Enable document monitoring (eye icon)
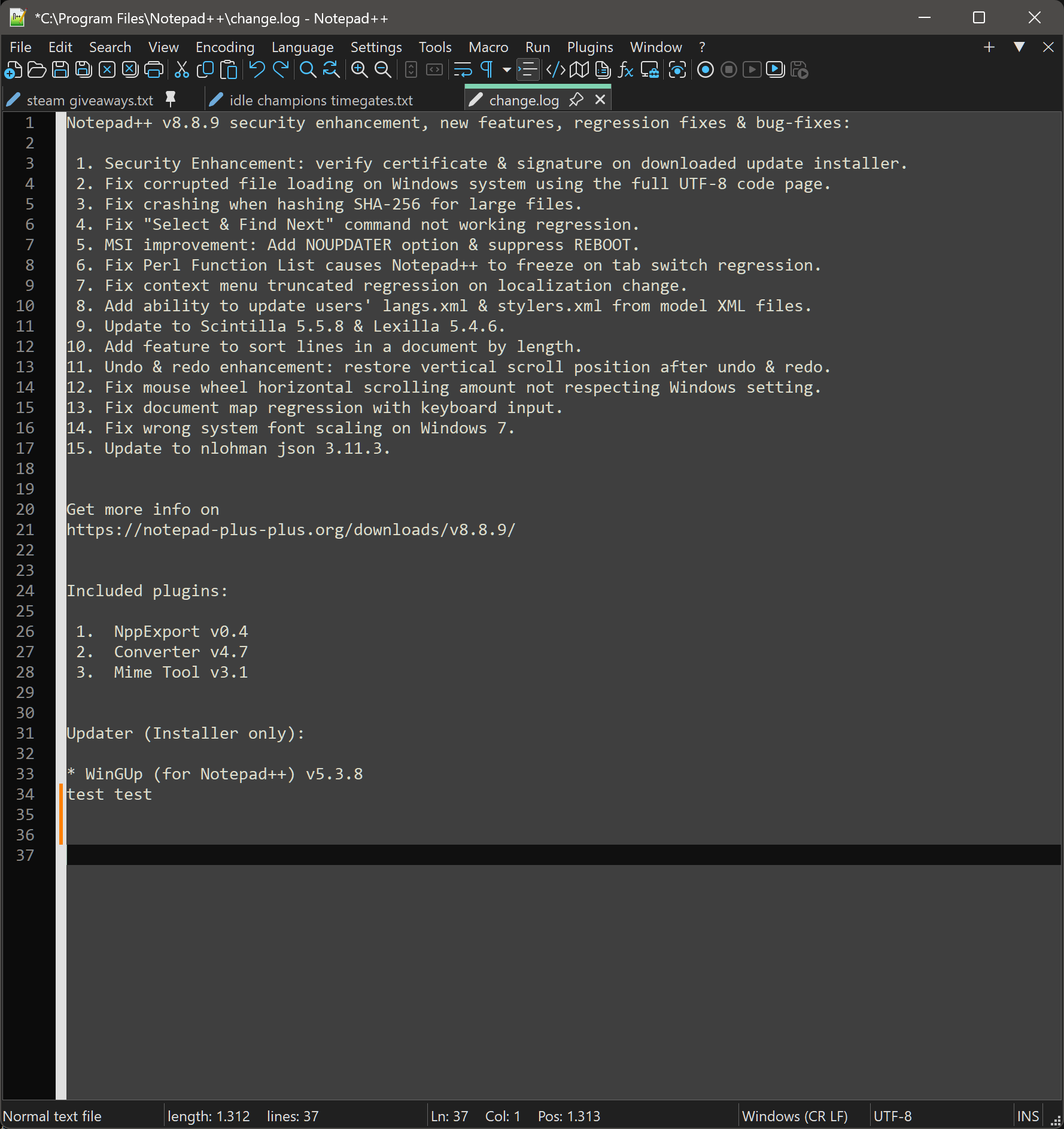The width and height of the screenshot is (1064, 1129). (677, 69)
